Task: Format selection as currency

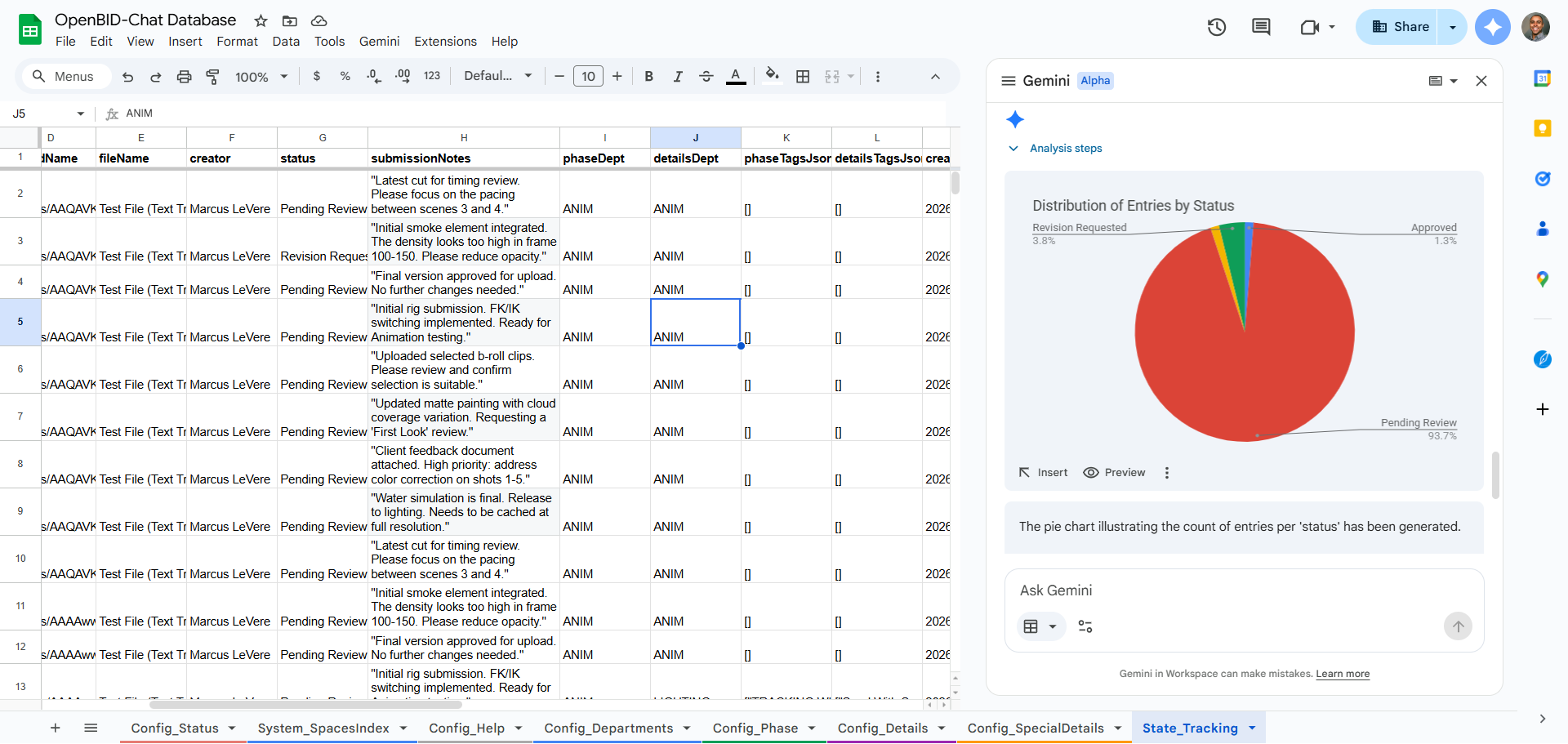Action: click(x=317, y=76)
